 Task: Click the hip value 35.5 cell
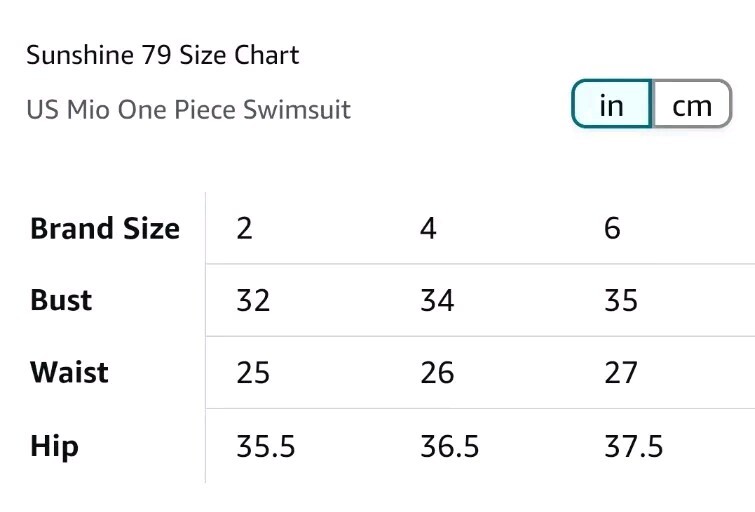pos(265,446)
